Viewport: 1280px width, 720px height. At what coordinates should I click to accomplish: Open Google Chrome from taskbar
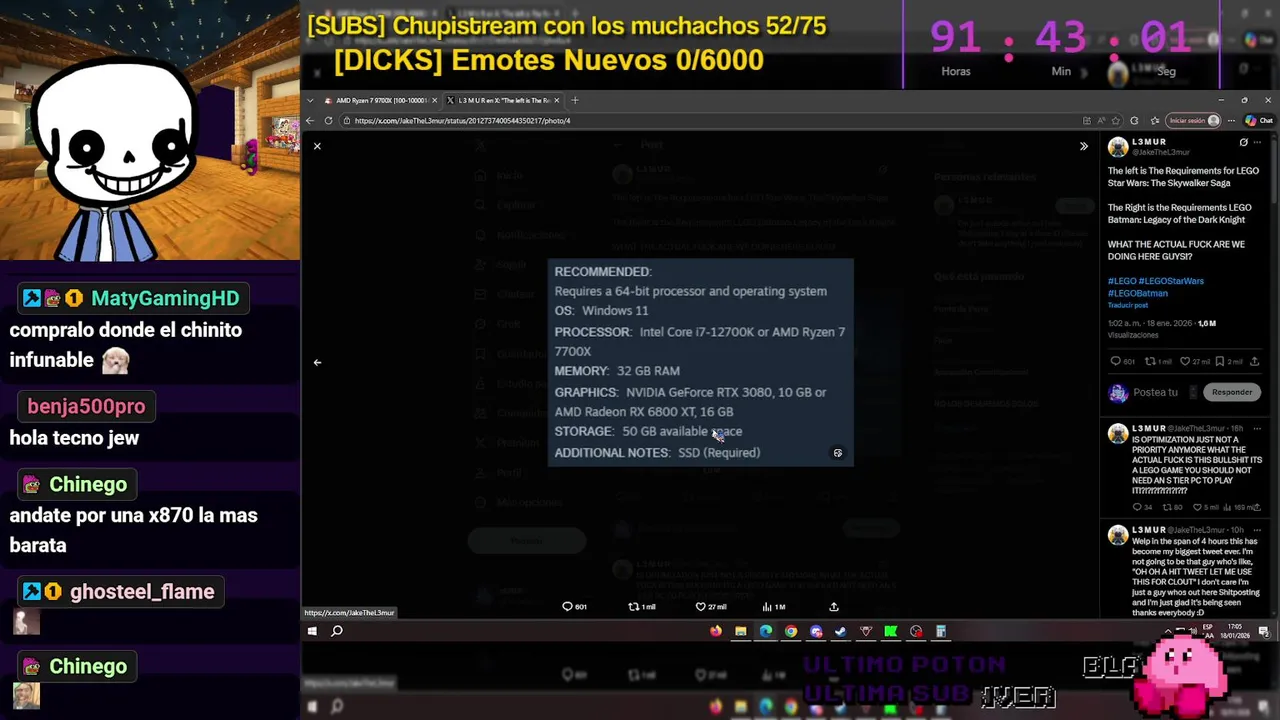pos(791,631)
